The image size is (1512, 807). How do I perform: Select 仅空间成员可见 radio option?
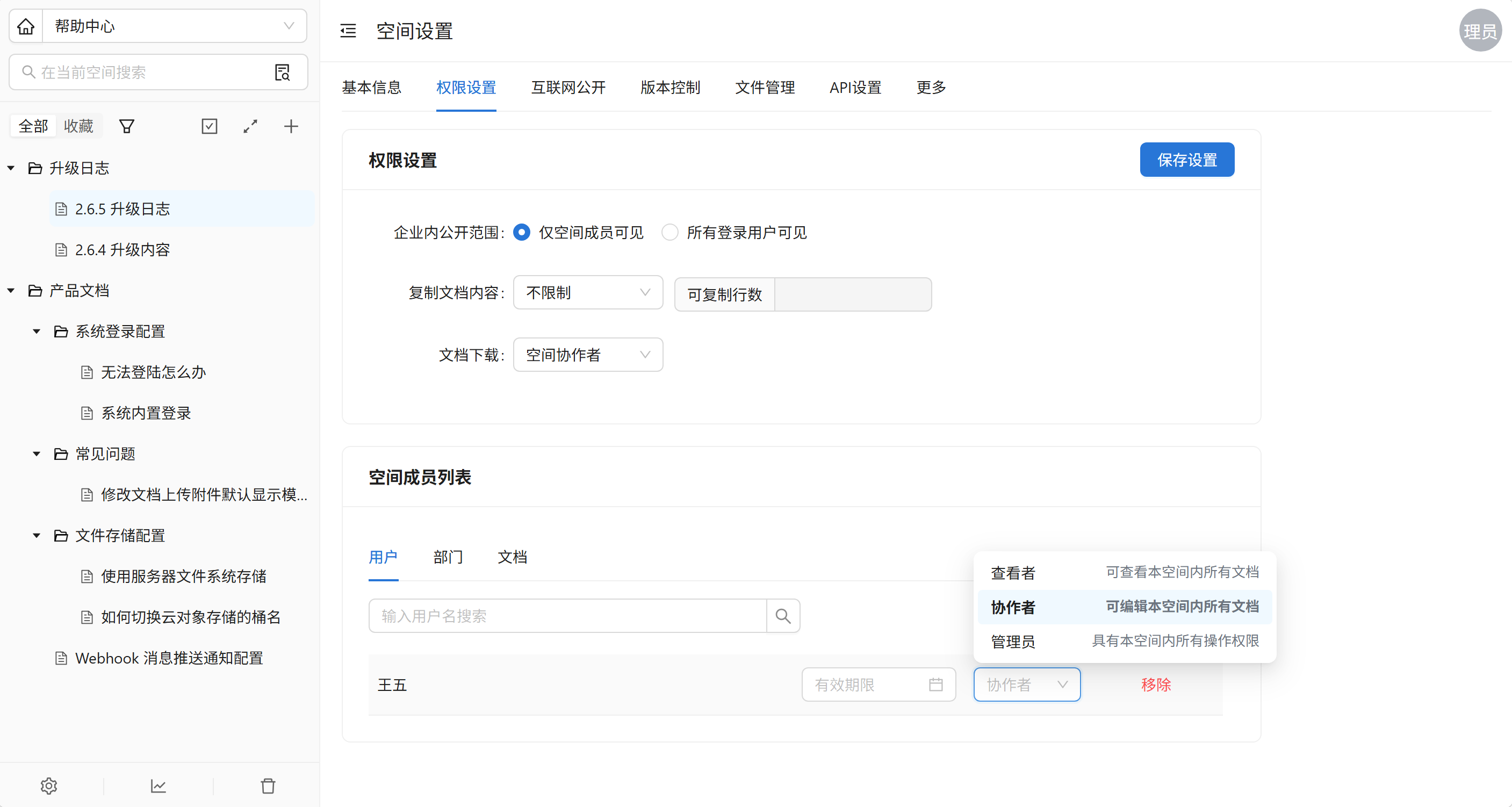pos(521,233)
